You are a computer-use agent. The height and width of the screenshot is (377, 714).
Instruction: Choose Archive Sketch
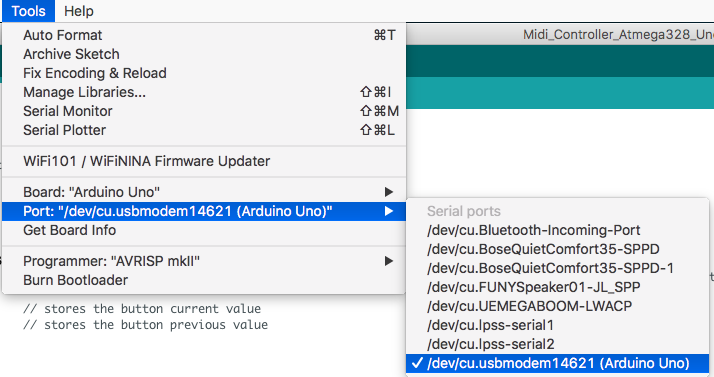pos(204,54)
